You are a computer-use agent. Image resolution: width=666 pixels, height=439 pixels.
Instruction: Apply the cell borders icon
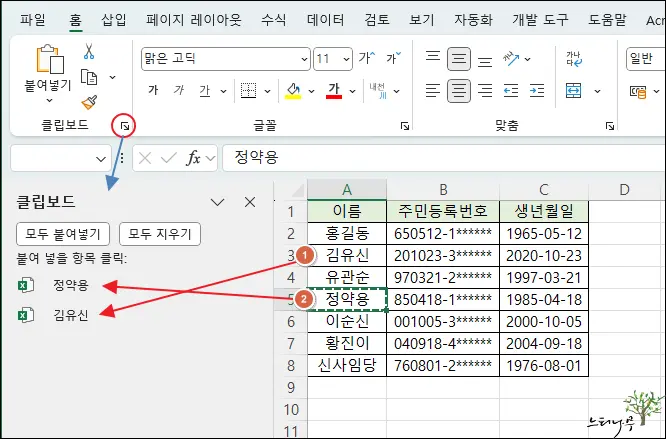tap(248, 90)
